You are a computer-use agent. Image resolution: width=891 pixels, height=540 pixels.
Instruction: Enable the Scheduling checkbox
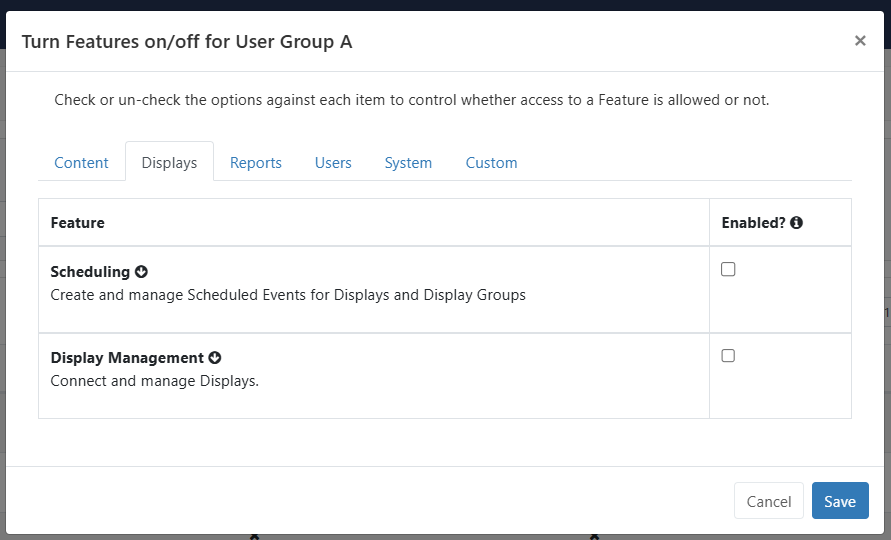(x=728, y=270)
